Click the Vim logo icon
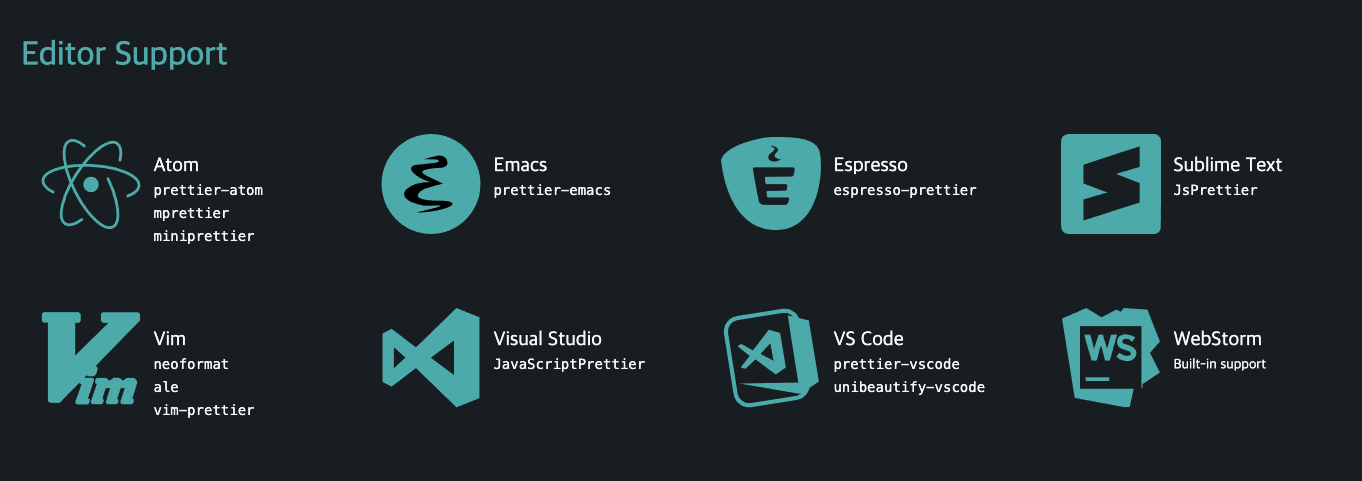This screenshot has height=481, width=1362. [91, 358]
